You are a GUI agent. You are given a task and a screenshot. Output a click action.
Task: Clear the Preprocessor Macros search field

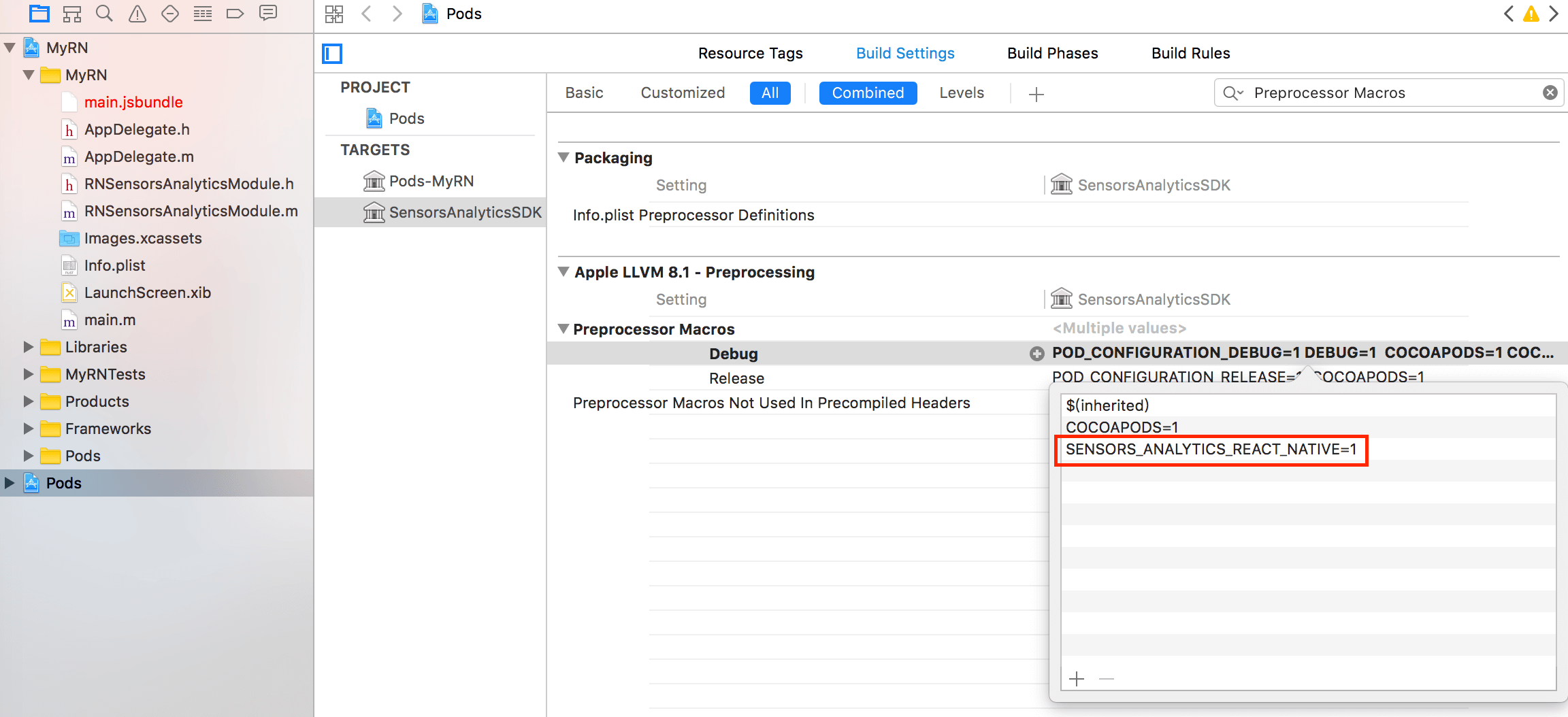coord(1550,93)
